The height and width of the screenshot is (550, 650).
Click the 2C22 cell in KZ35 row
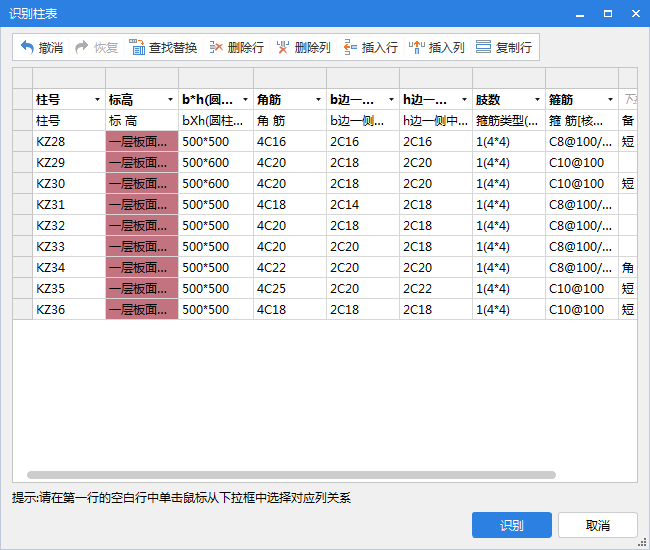[436, 288]
